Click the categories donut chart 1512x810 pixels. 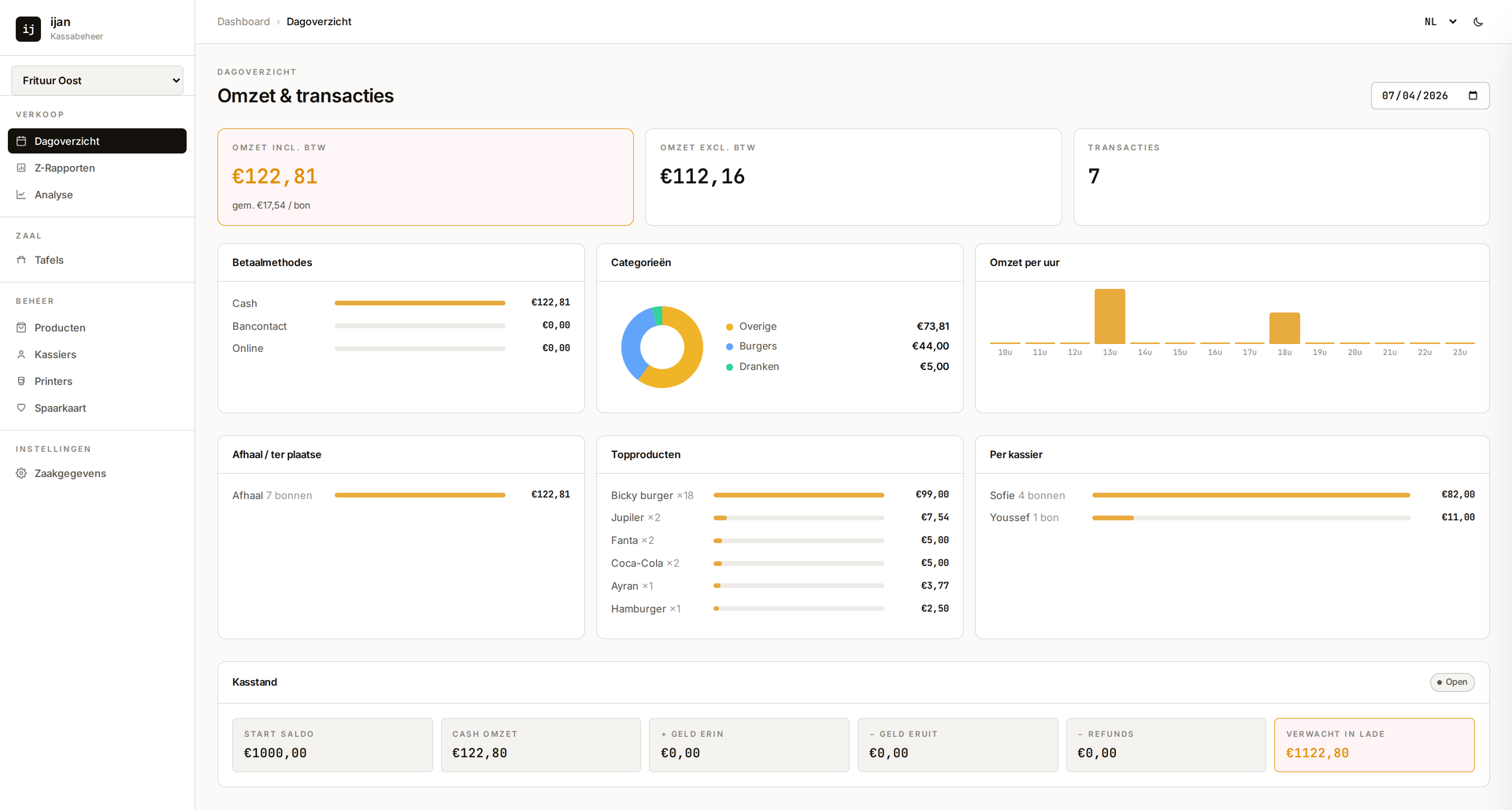662,347
